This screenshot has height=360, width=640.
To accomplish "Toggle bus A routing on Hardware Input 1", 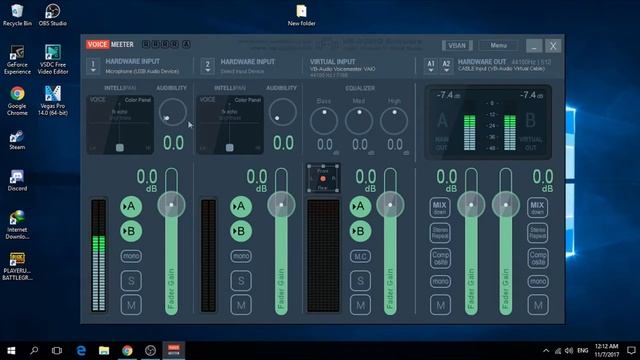I will 131,207.
